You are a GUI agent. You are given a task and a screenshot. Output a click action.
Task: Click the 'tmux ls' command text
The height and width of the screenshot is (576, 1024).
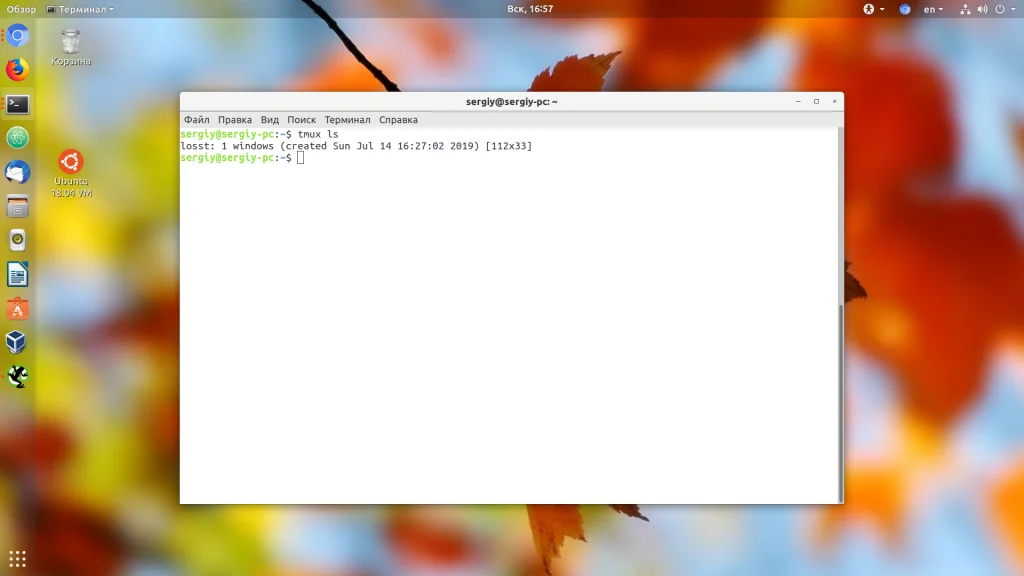(x=318, y=135)
